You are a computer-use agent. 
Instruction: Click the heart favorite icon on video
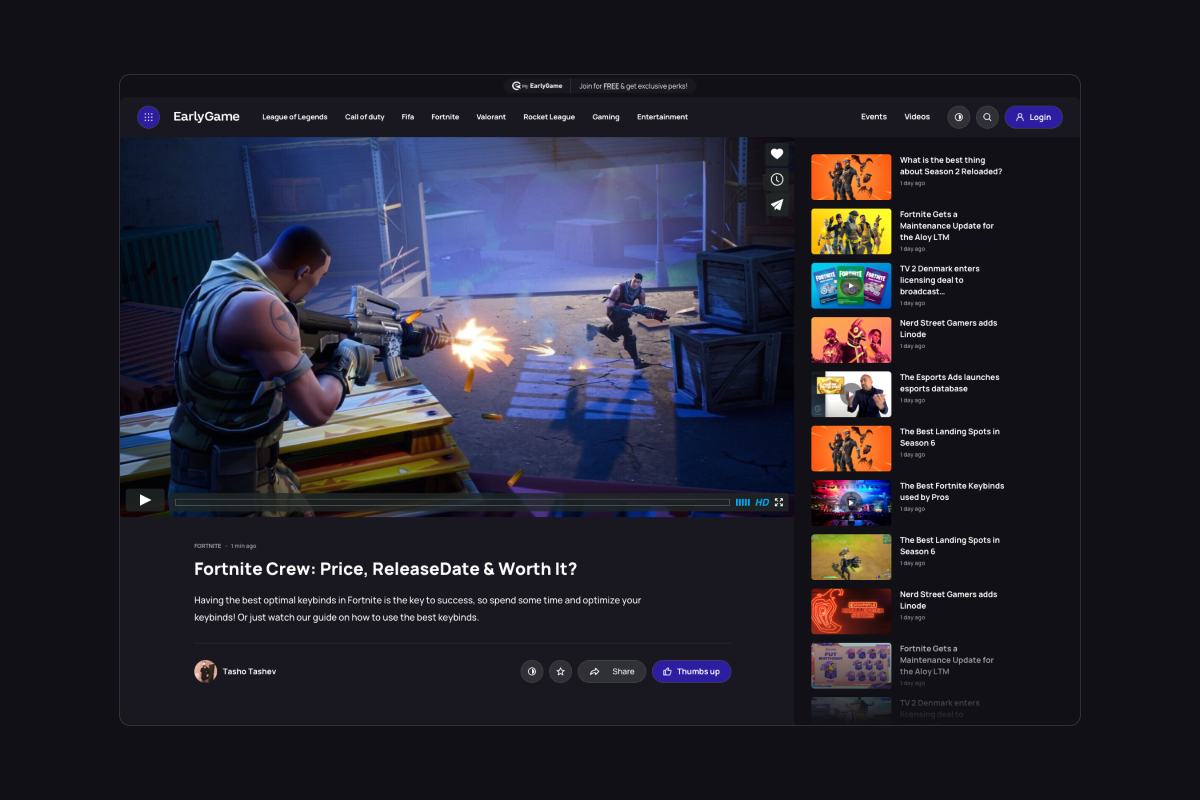pyautogui.click(x=777, y=154)
